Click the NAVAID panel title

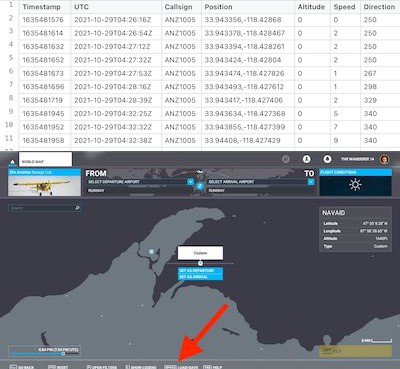[334, 213]
